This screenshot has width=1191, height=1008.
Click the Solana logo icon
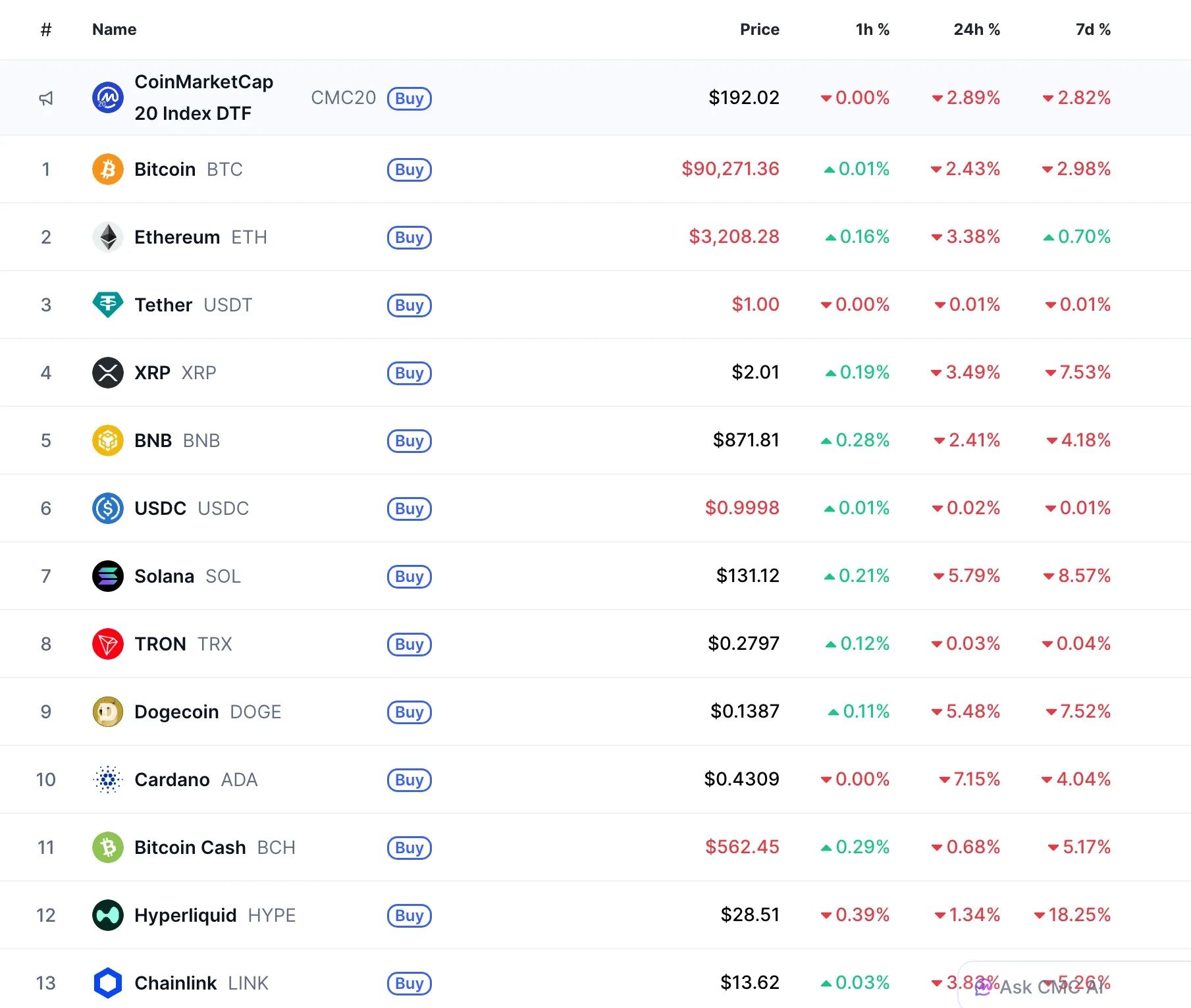click(x=107, y=575)
